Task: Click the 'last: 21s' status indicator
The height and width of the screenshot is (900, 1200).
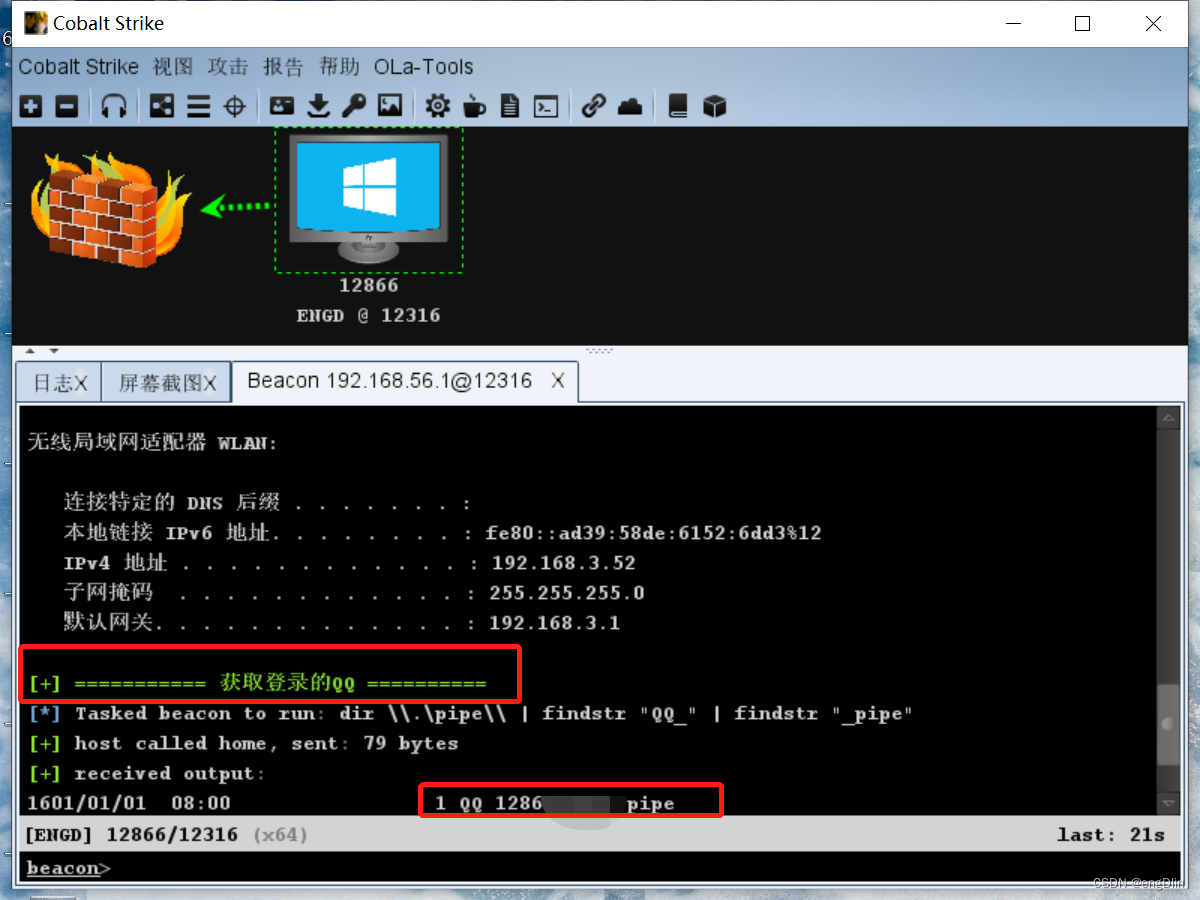Action: coord(1111,834)
